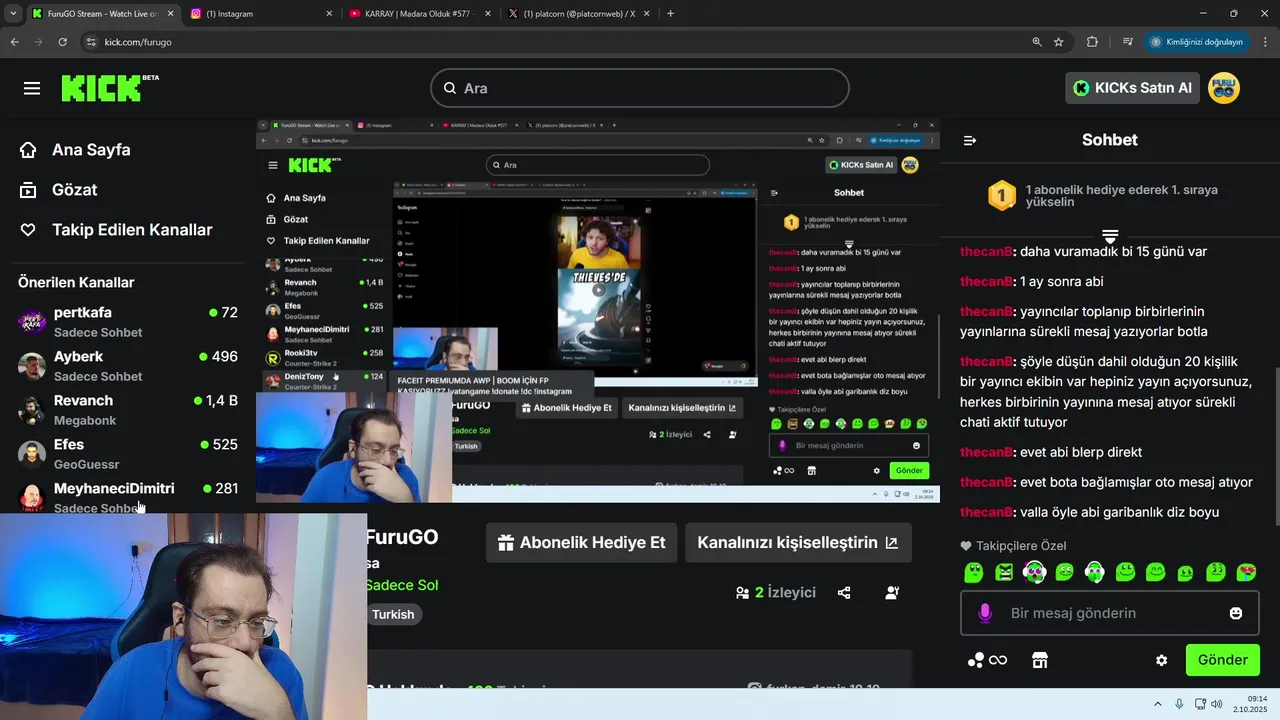Viewport: 1280px width, 720px height.
Task: Click the stream video player
Action: pyautogui.click(x=598, y=310)
